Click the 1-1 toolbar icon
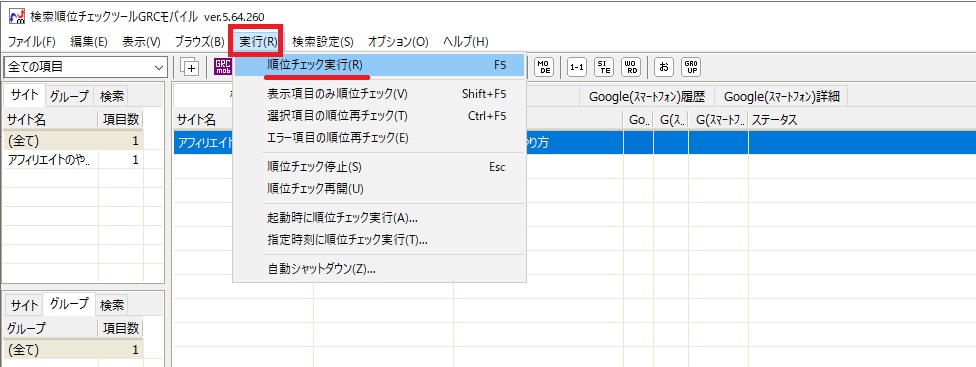Viewport: 976px width, 367px height. click(x=577, y=67)
